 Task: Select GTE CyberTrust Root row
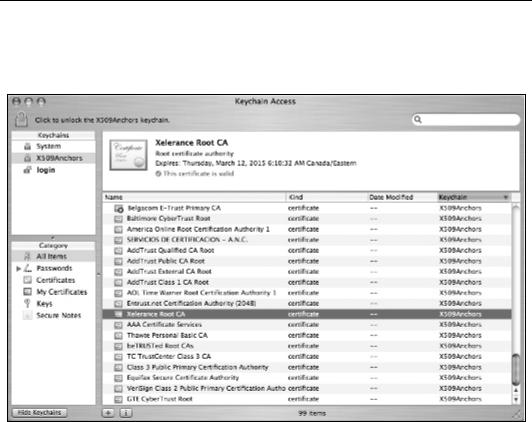click(x=307, y=399)
